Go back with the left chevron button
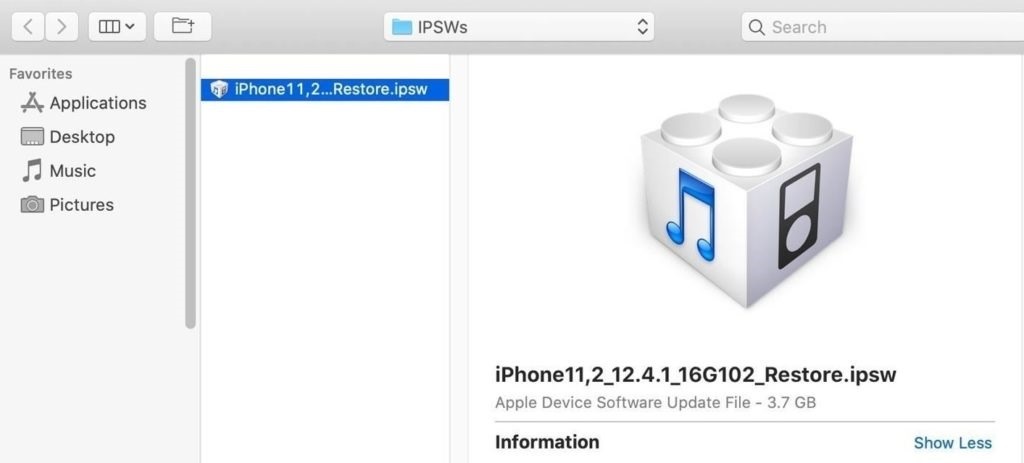The image size is (1024, 463). coord(28,27)
